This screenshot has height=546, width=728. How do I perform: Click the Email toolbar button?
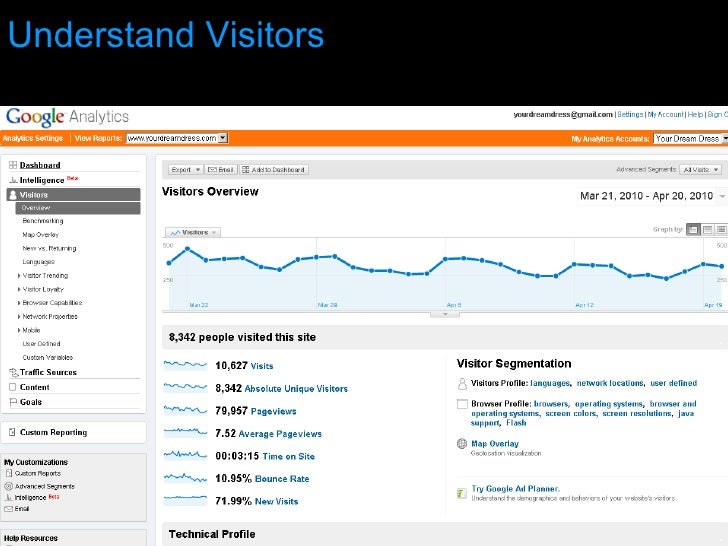(x=221, y=170)
